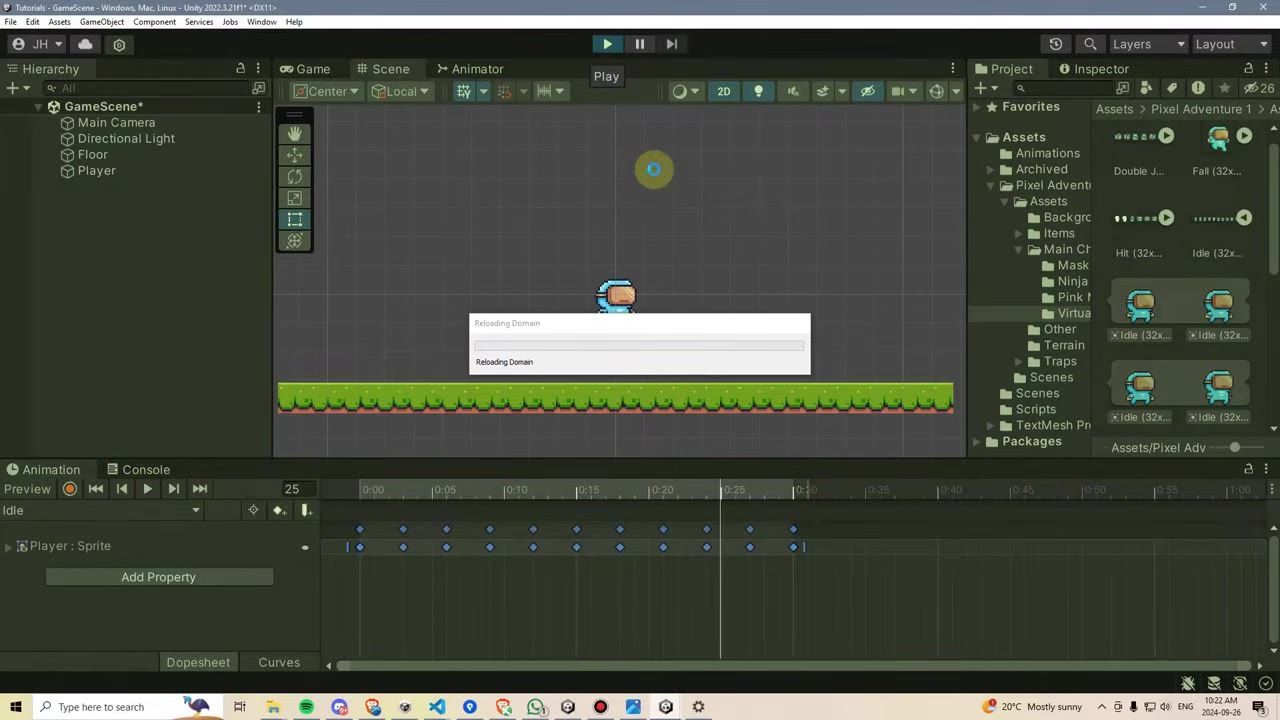Click the Pause button in toolbar
The height and width of the screenshot is (720, 1280).
point(640,44)
